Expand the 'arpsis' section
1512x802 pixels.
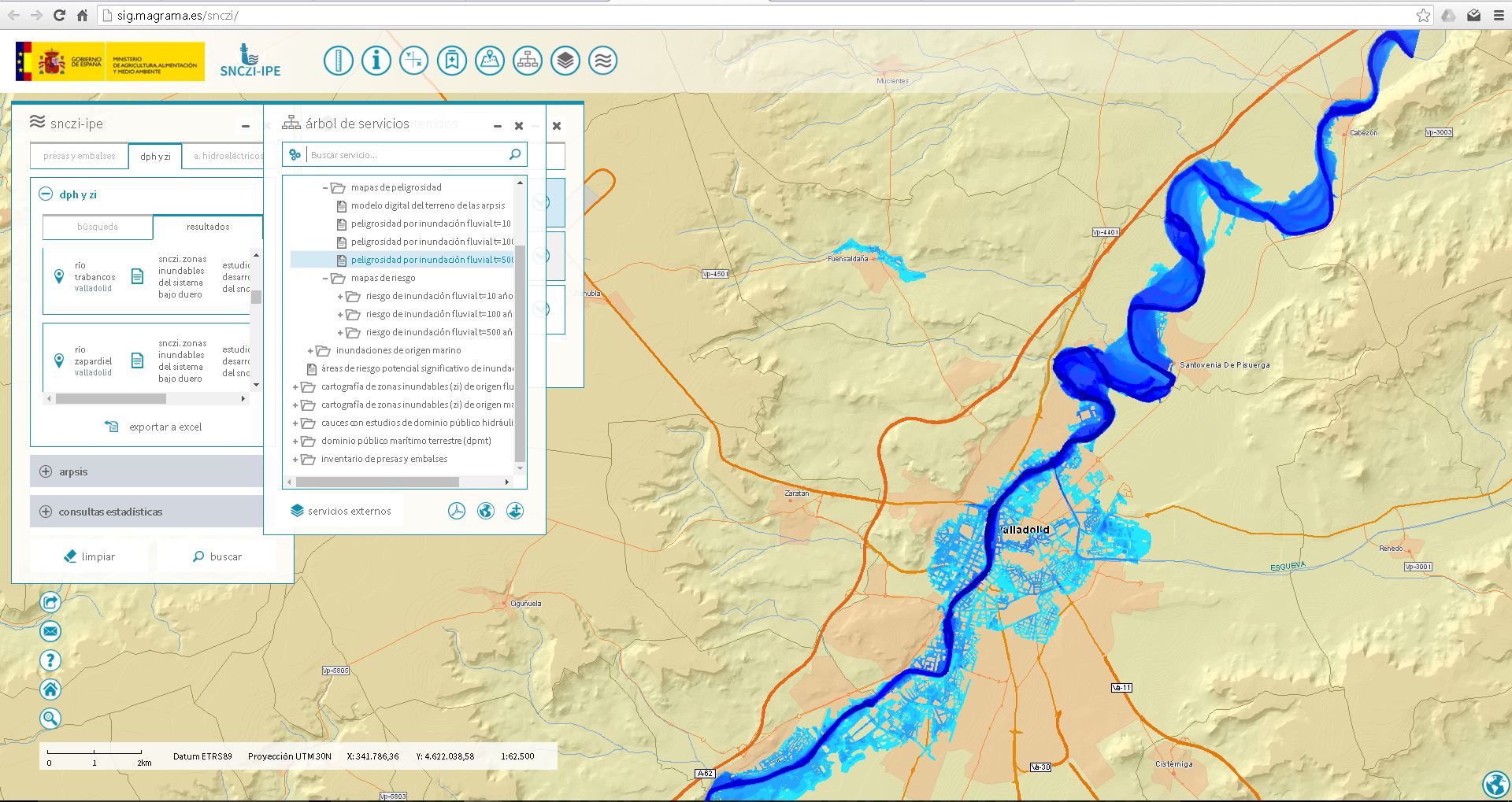46,471
